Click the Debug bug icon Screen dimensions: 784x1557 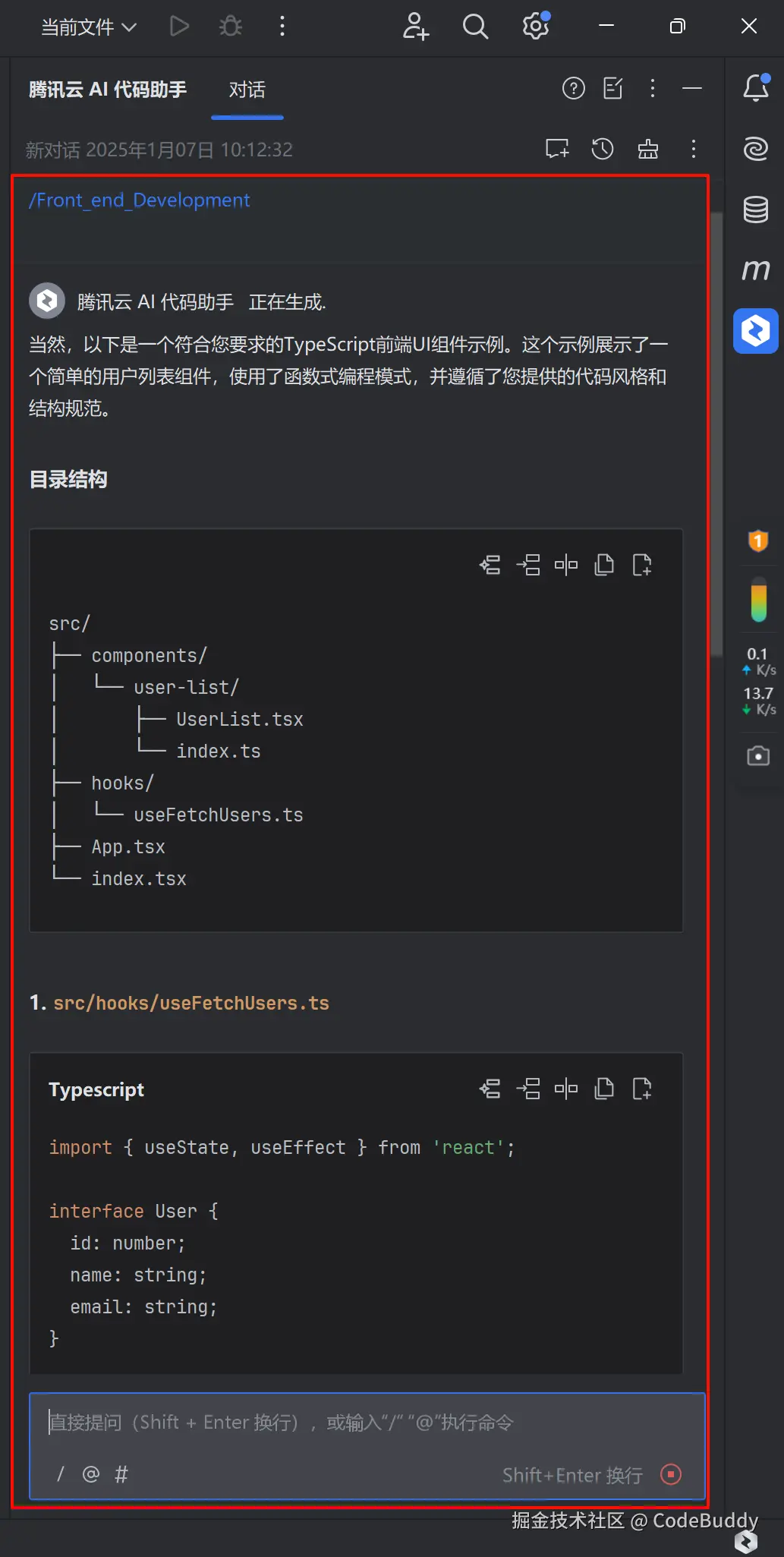coord(231,27)
